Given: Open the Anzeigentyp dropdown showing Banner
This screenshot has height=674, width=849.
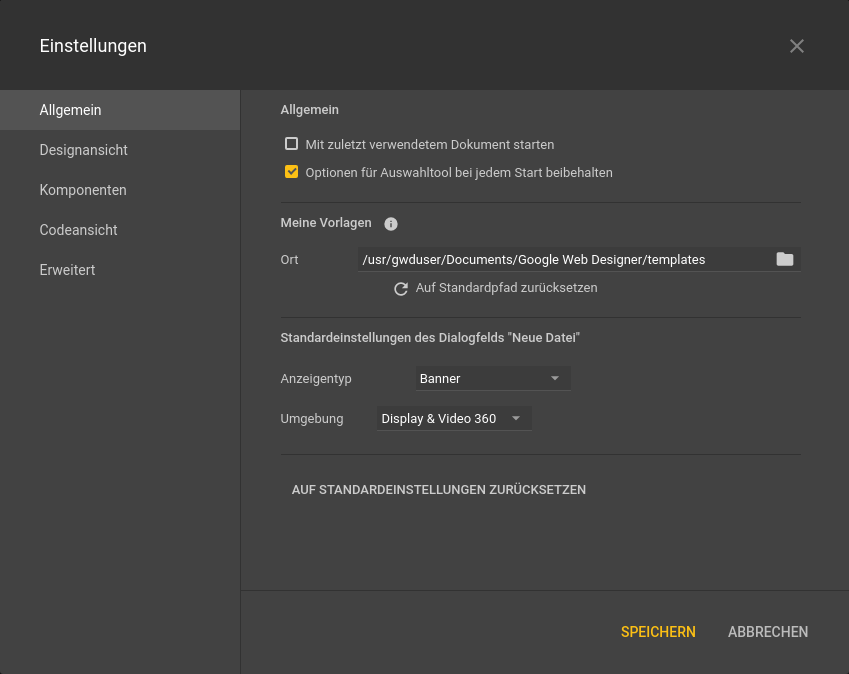Looking at the screenshot, I should (493, 378).
